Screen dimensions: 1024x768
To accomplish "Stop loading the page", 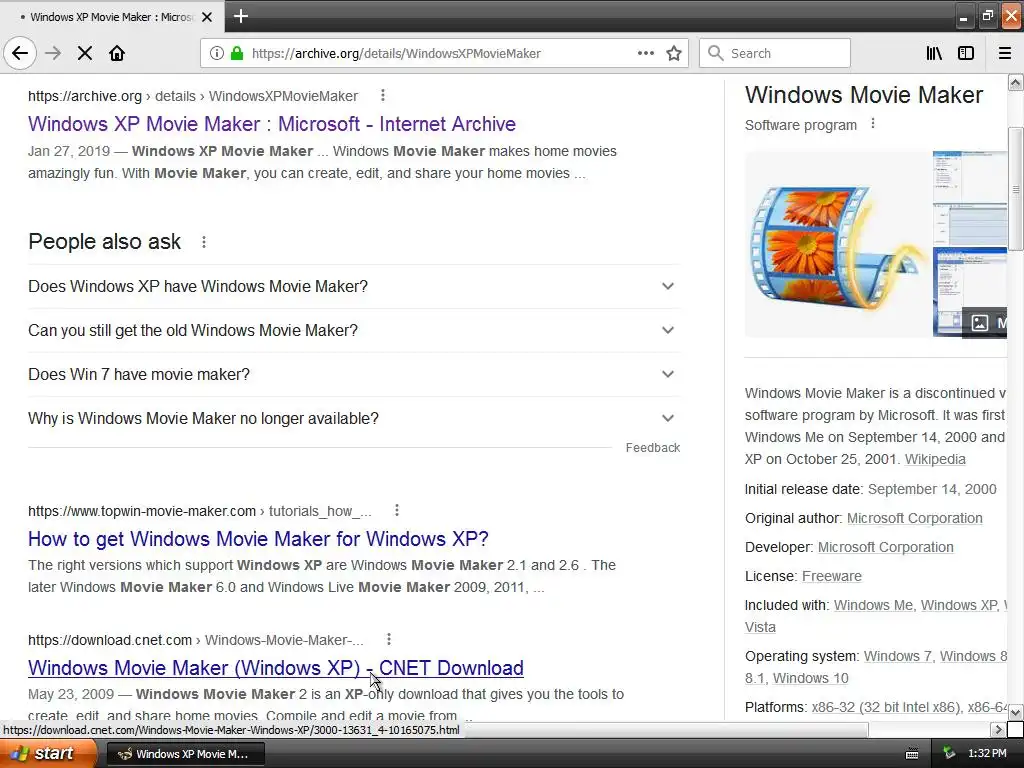I will point(84,53).
